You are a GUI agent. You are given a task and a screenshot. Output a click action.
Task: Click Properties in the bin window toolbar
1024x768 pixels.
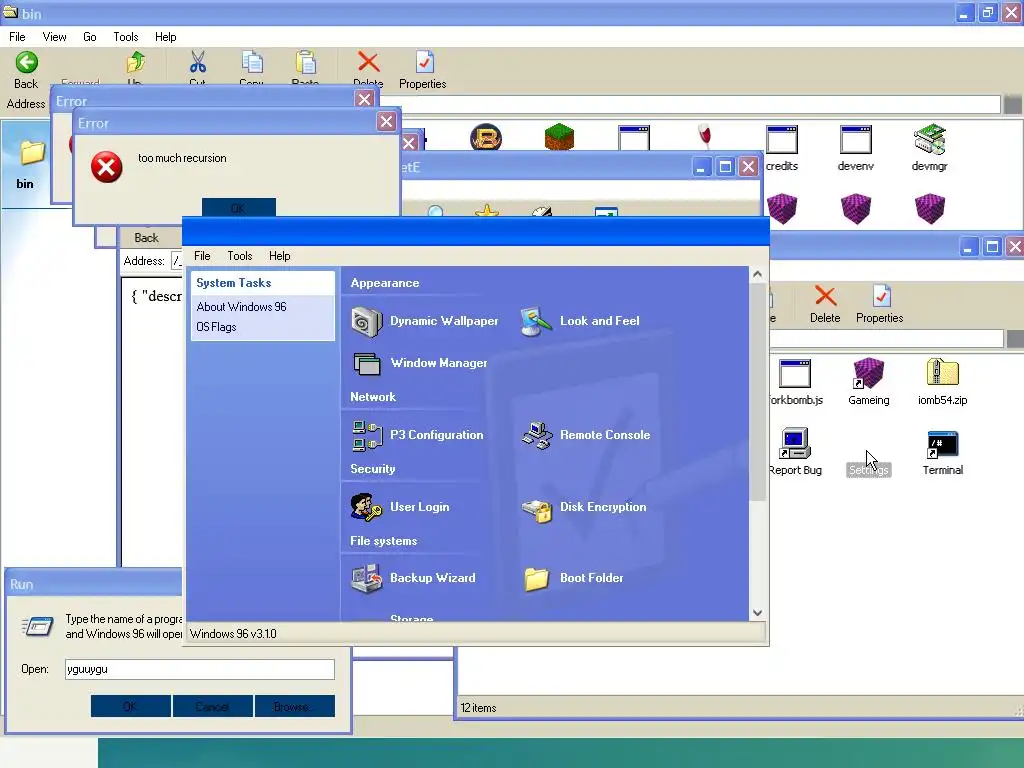point(423,71)
